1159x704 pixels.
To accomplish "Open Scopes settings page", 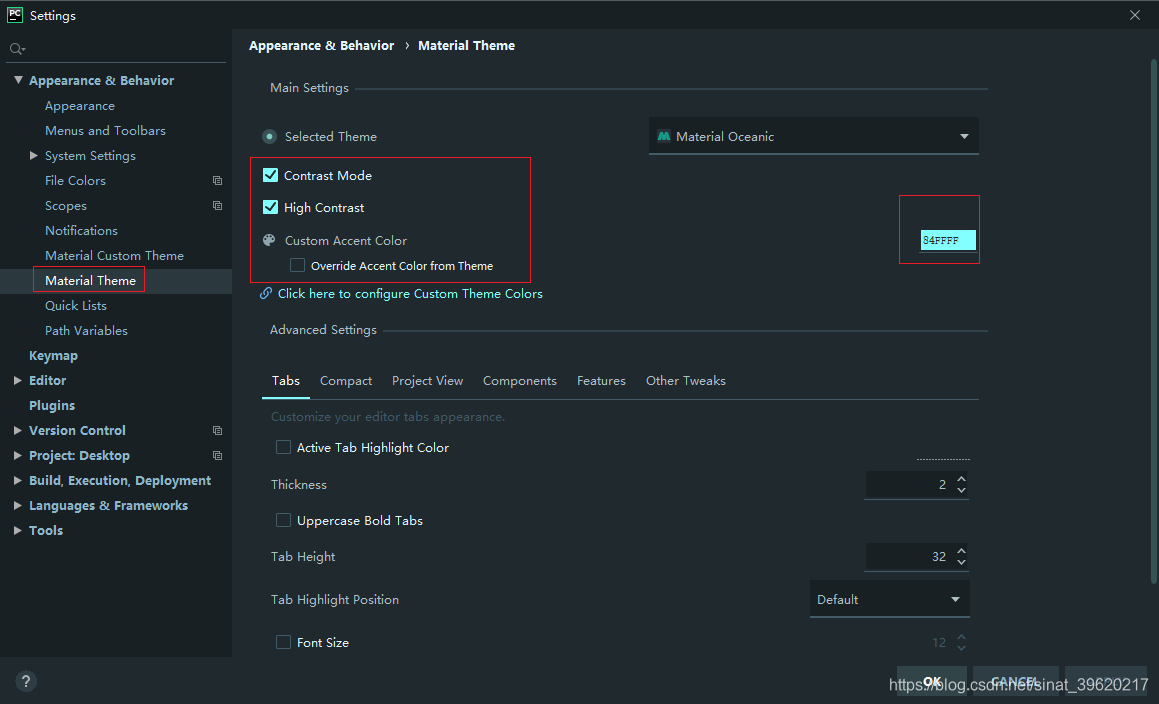I will tap(66, 206).
